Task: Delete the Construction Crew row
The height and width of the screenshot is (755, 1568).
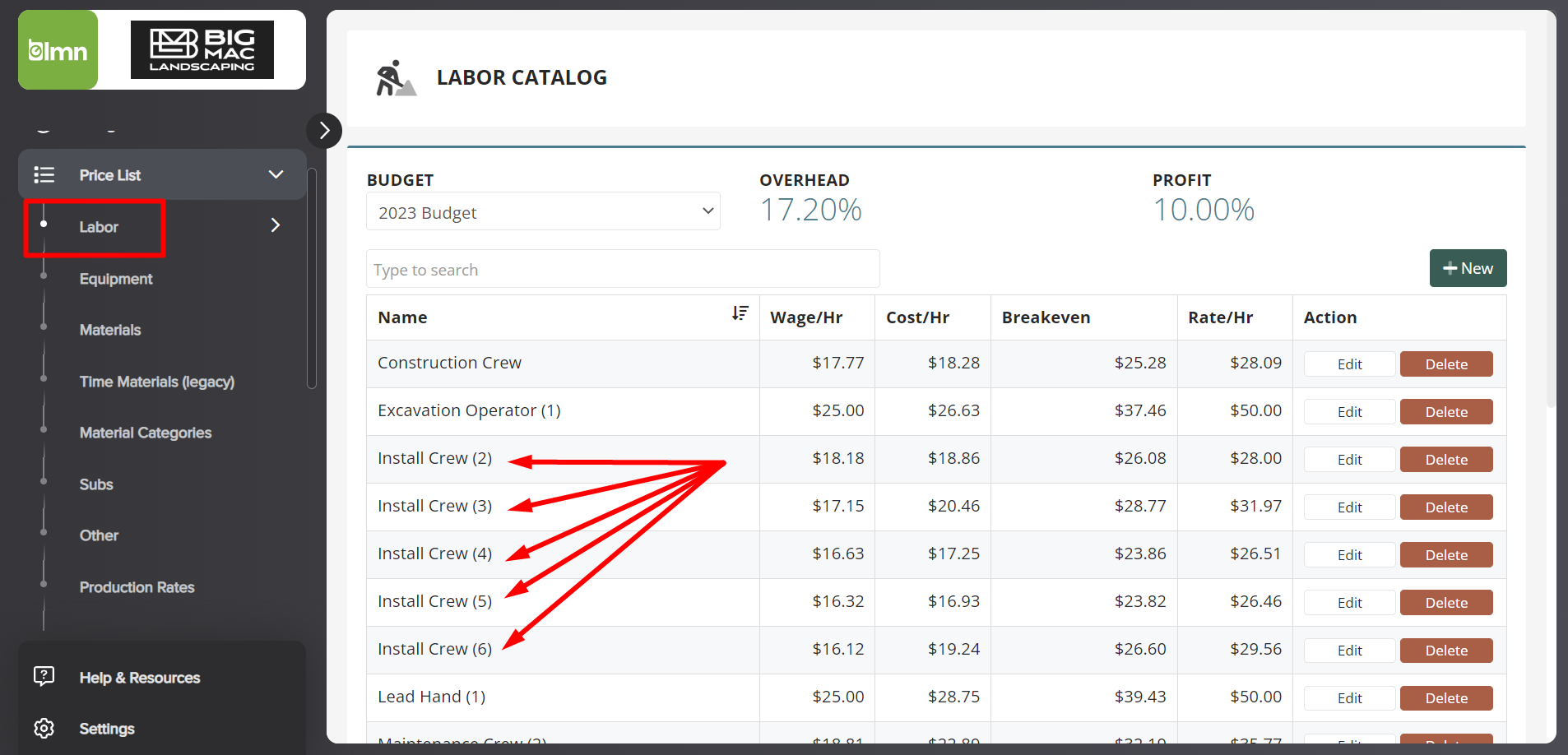Action: click(x=1446, y=364)
